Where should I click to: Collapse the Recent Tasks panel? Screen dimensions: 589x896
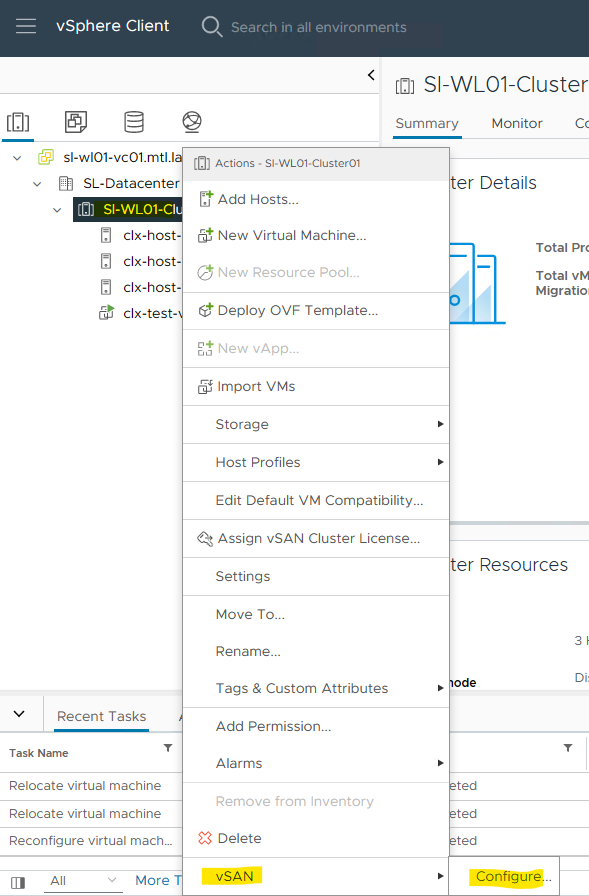pyautogui.click(x=19, y=714)
